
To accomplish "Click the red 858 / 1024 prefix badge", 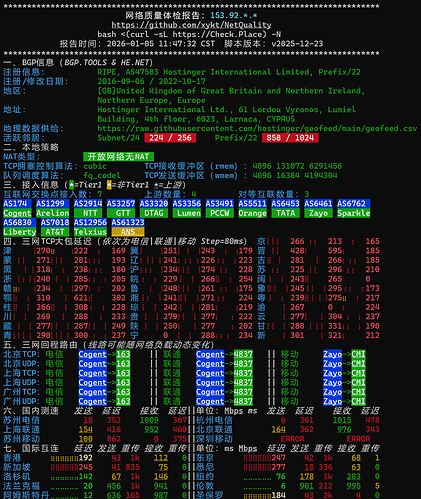I will [290, 138].
